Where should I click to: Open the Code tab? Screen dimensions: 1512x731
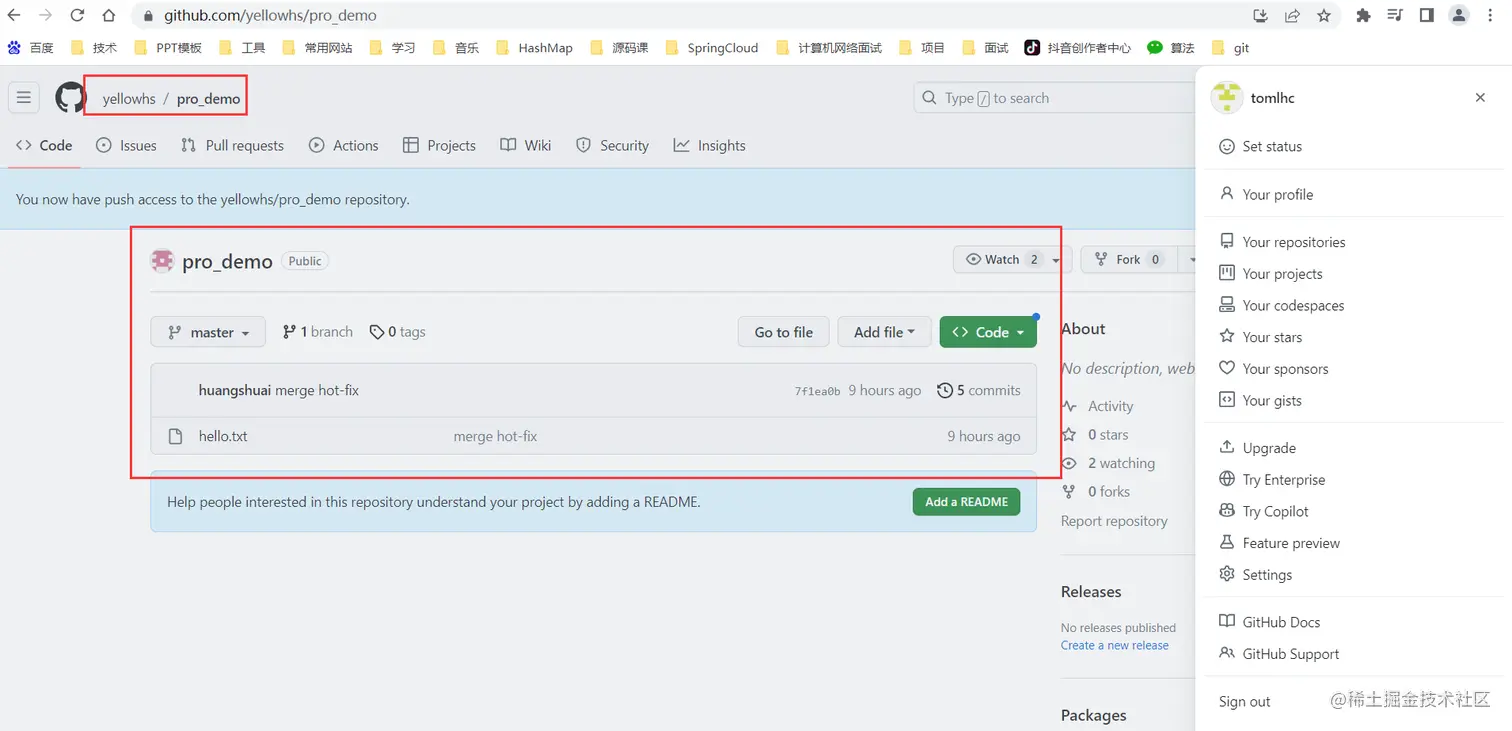44,145
